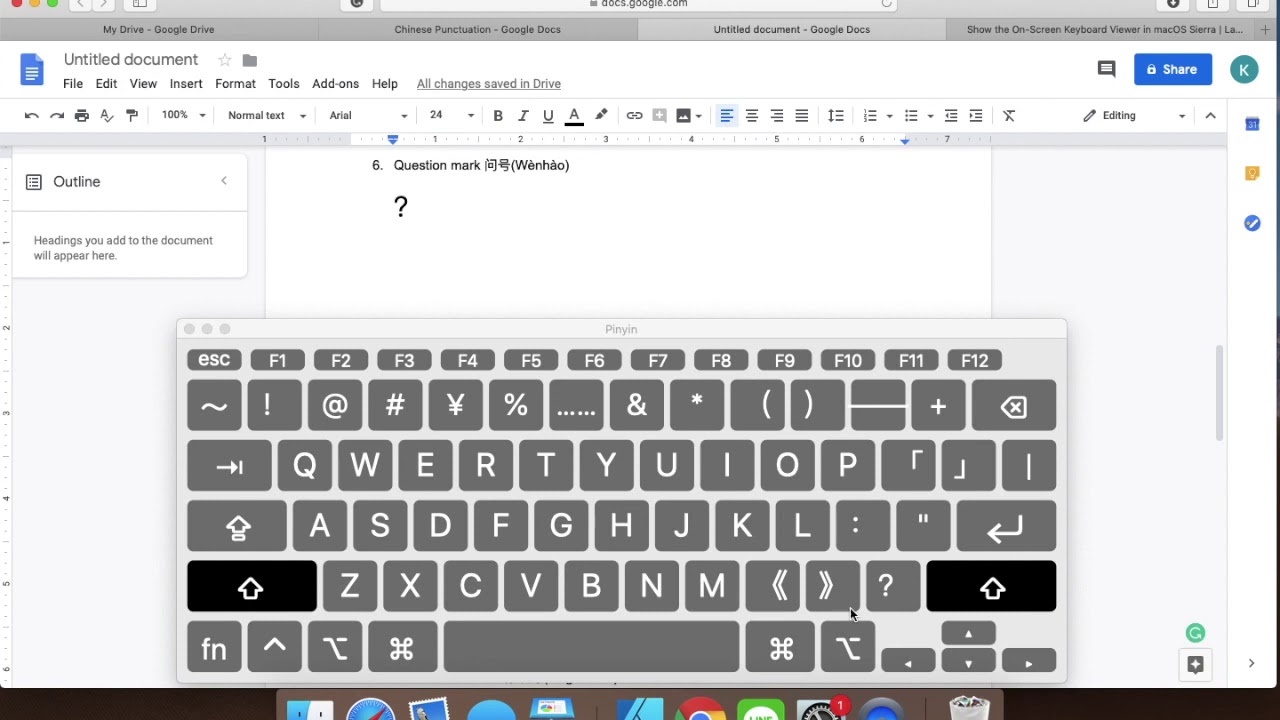Click the space bar on keyboard viewer
The height and width of the screenshot is (720, 1280).
click(591, 646)
